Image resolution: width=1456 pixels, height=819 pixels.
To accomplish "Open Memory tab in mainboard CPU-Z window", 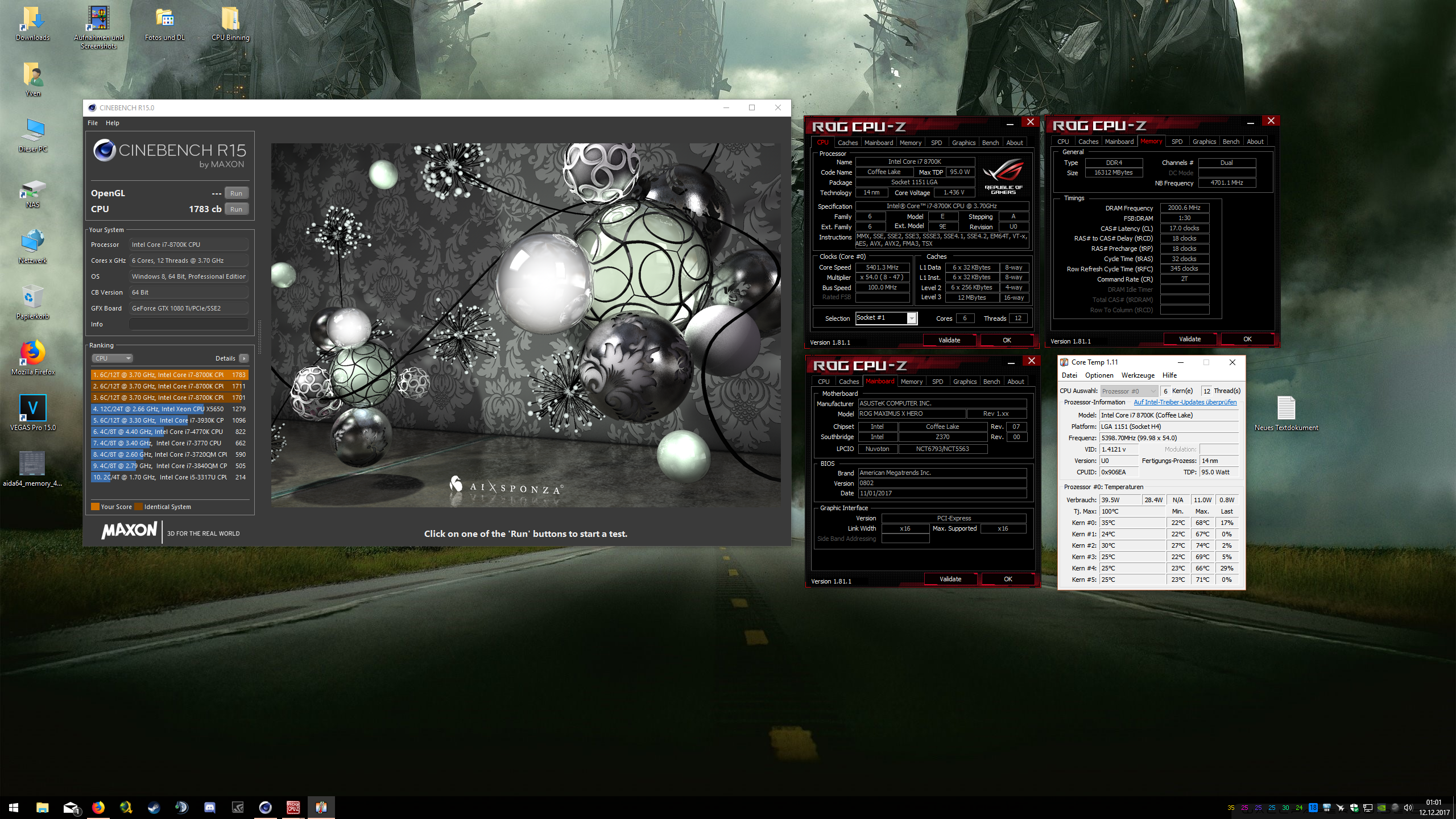I will tap(912, 382).
